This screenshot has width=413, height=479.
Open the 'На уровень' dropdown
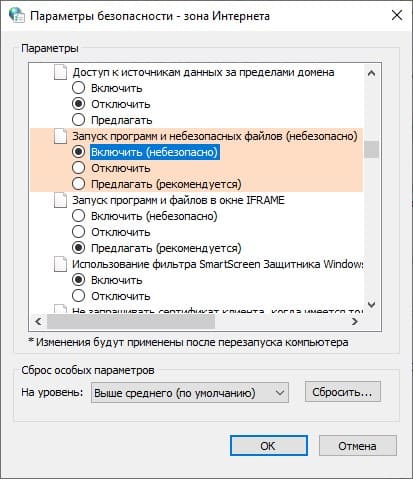pos(190,393)
